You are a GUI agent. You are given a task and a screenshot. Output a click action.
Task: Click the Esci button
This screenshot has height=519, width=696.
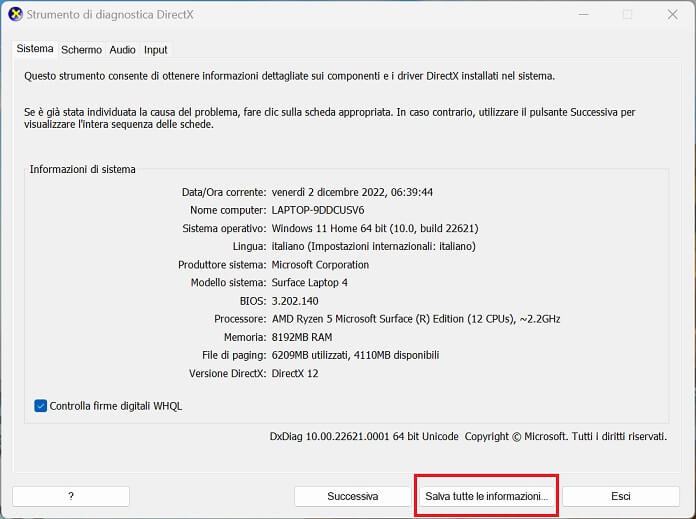[x=621, y=496]
